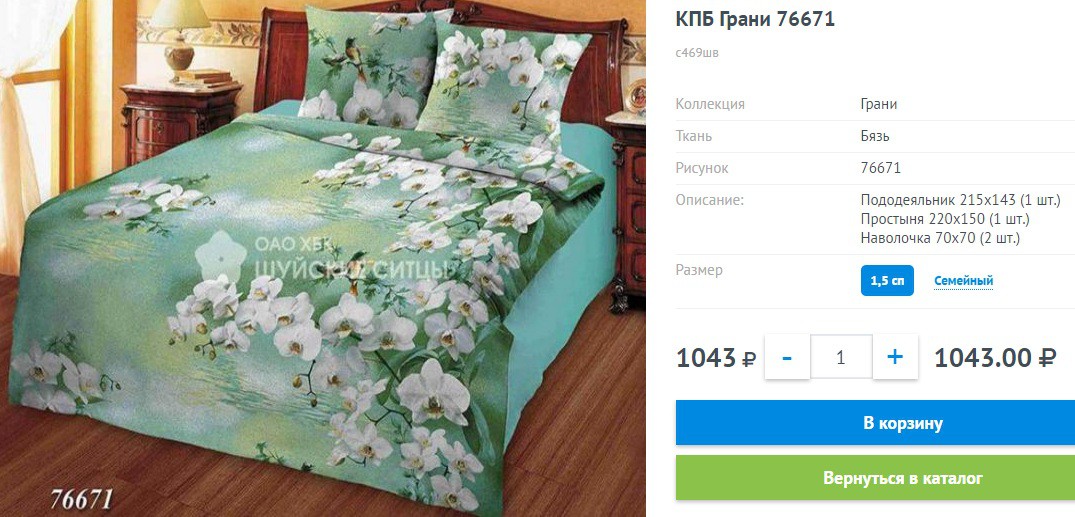The width and height of the screenshot is (1075, 517).
Task: Select the 1,5 сп size option
Action: tap(887, 280)
